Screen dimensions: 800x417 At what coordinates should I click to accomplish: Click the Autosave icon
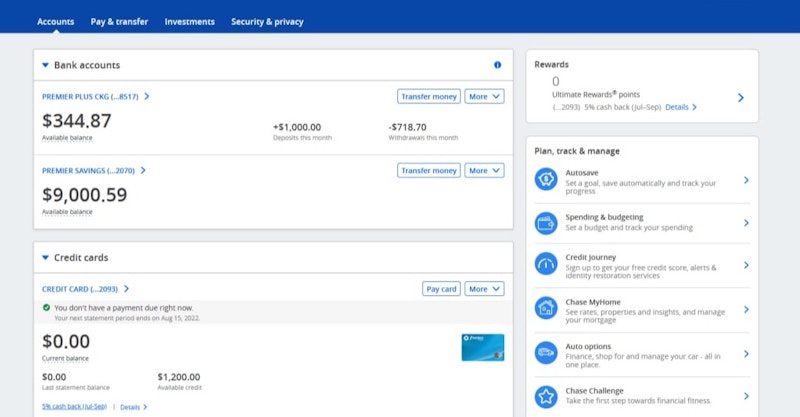pyautogui.click(x=546, y=179)
